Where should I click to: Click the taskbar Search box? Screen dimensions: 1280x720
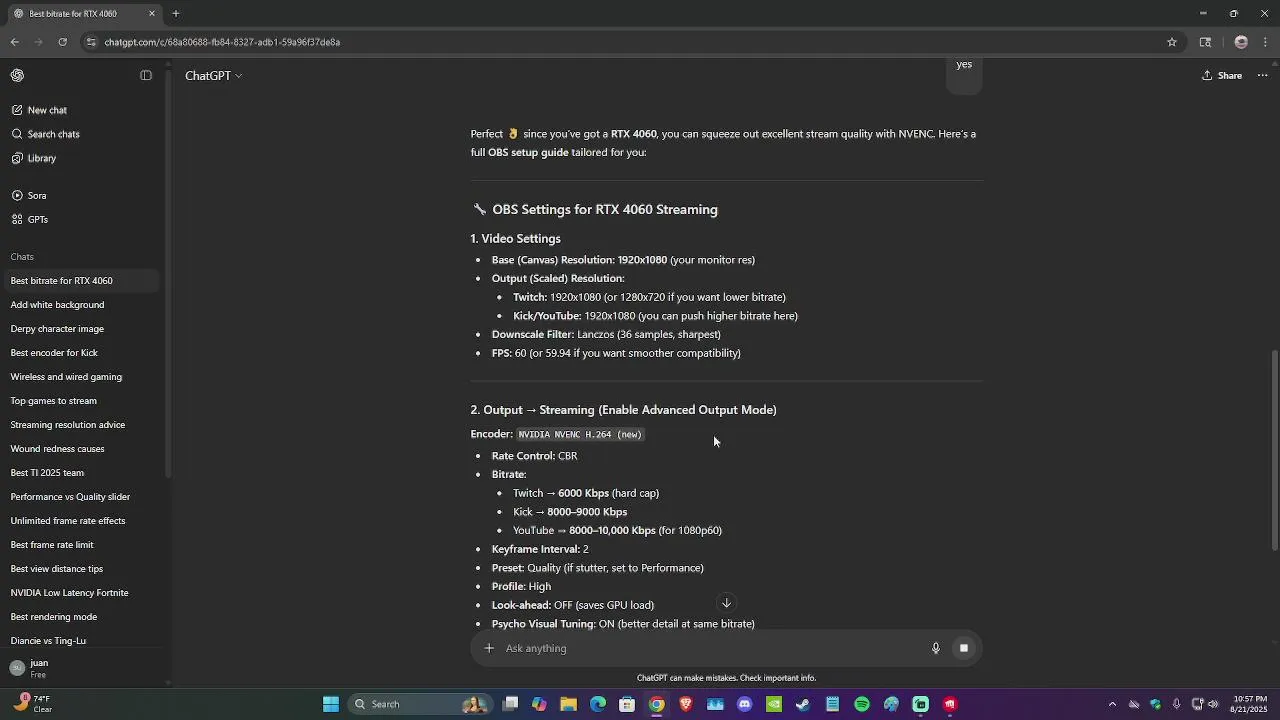418,704
